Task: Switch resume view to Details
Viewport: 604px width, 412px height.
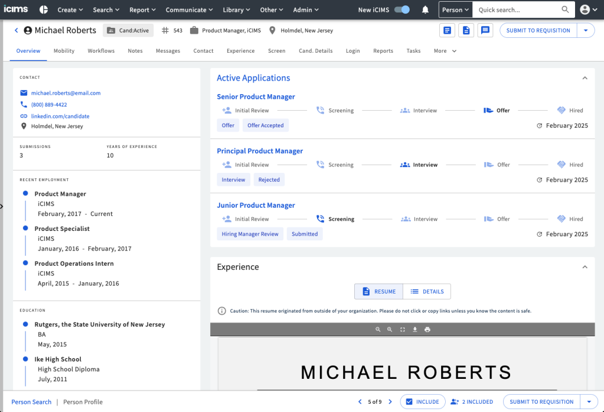Action: pos(427,291)
